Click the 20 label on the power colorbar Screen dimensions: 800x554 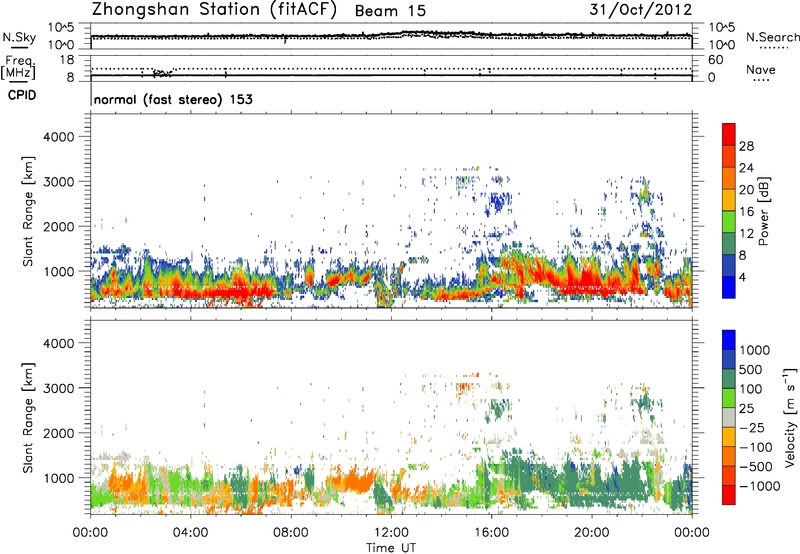click(746, 190)
